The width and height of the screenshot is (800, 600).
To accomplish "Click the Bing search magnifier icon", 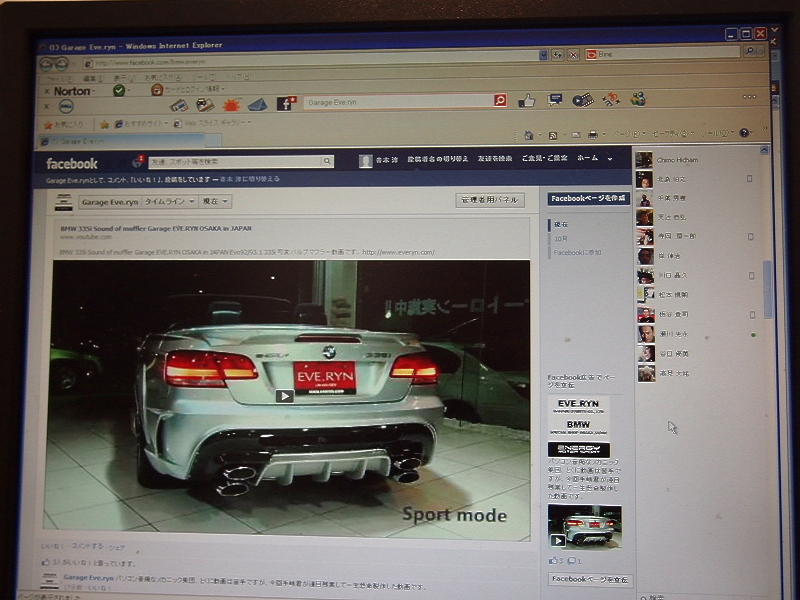I will click(x=749, y=51).
